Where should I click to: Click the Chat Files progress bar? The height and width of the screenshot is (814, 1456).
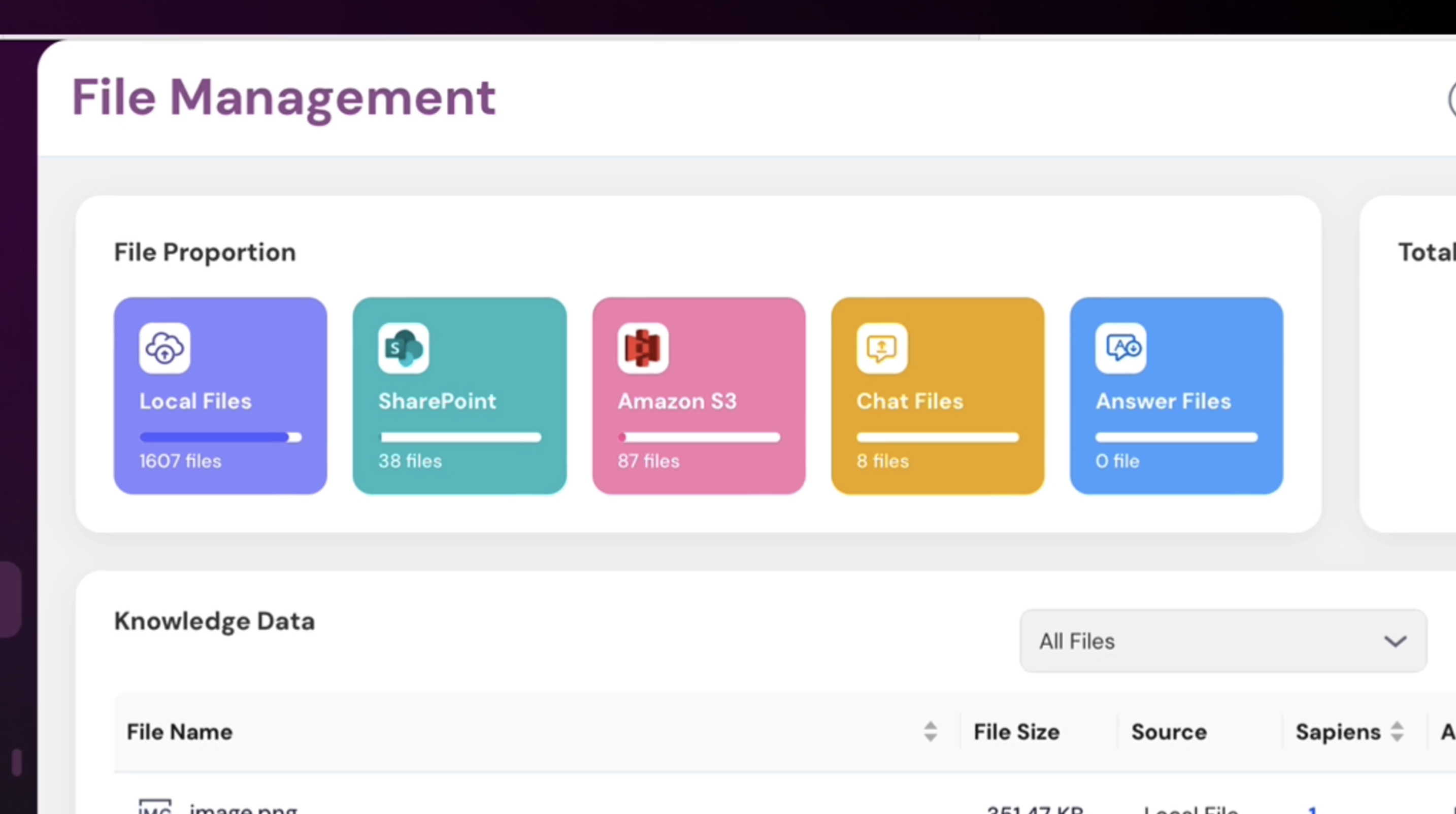click(x=938, y=437)
